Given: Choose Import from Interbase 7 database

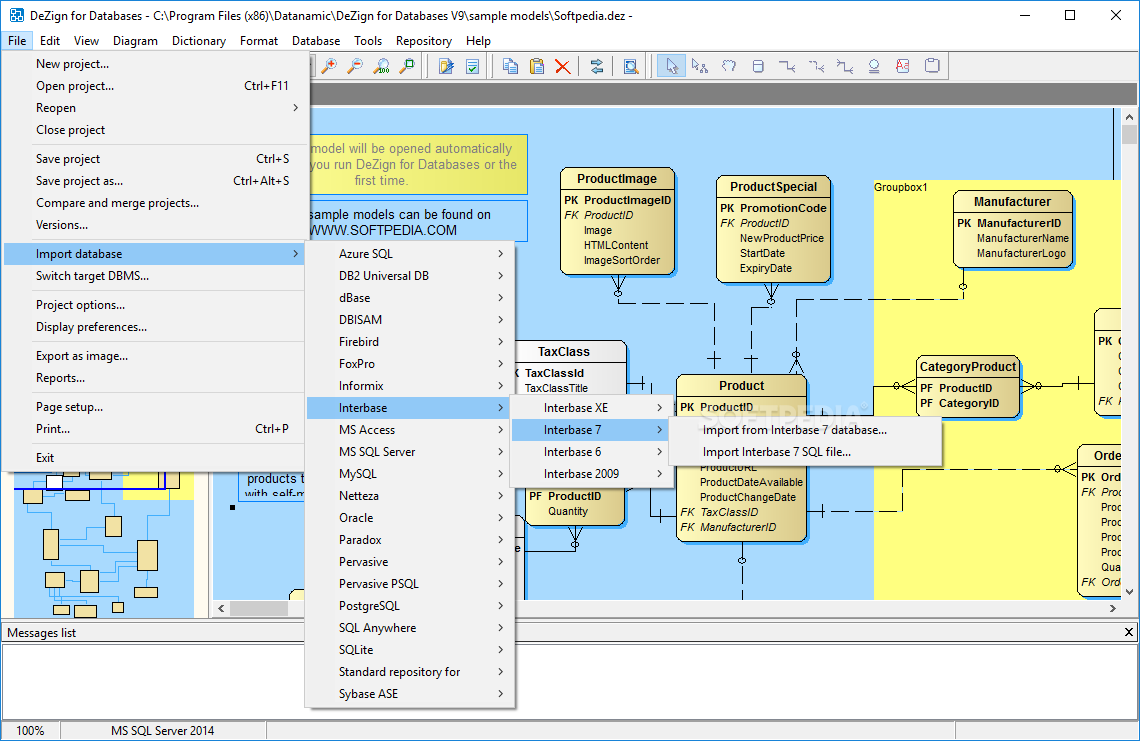Looking at the screenshot, I should point(805,430).
